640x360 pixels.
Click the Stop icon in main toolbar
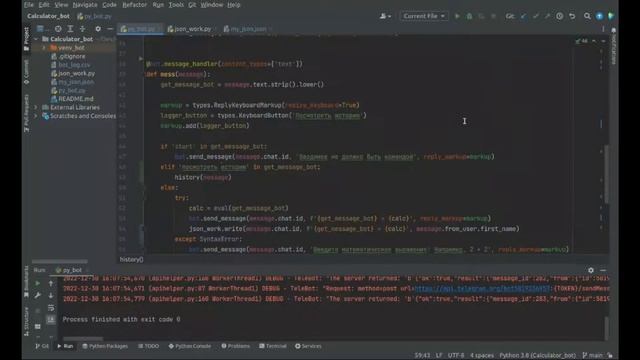coord(493,16)
